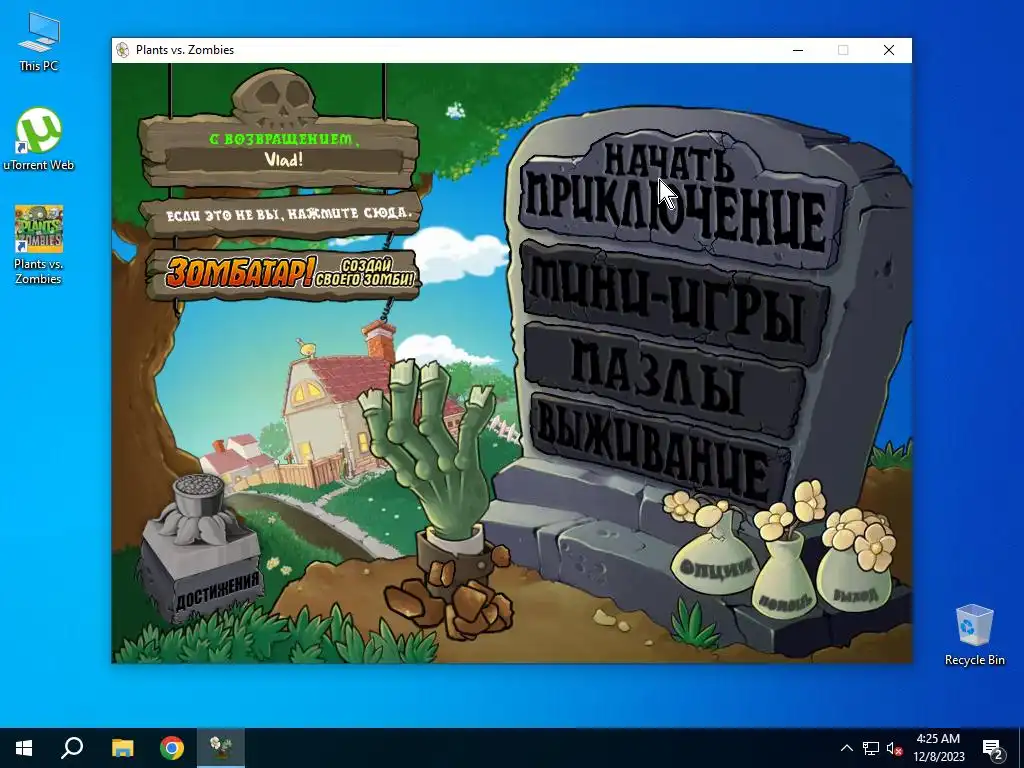Open the notification center icon

pos(993,748)
